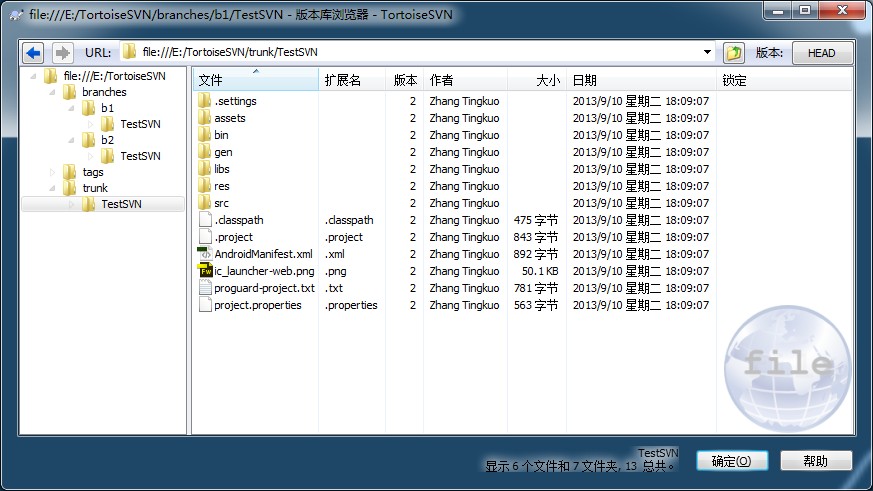The height and width of the screenshot is (491, 873).
Task: Click the root repository folder icon in tree
Action: point(51,76)
